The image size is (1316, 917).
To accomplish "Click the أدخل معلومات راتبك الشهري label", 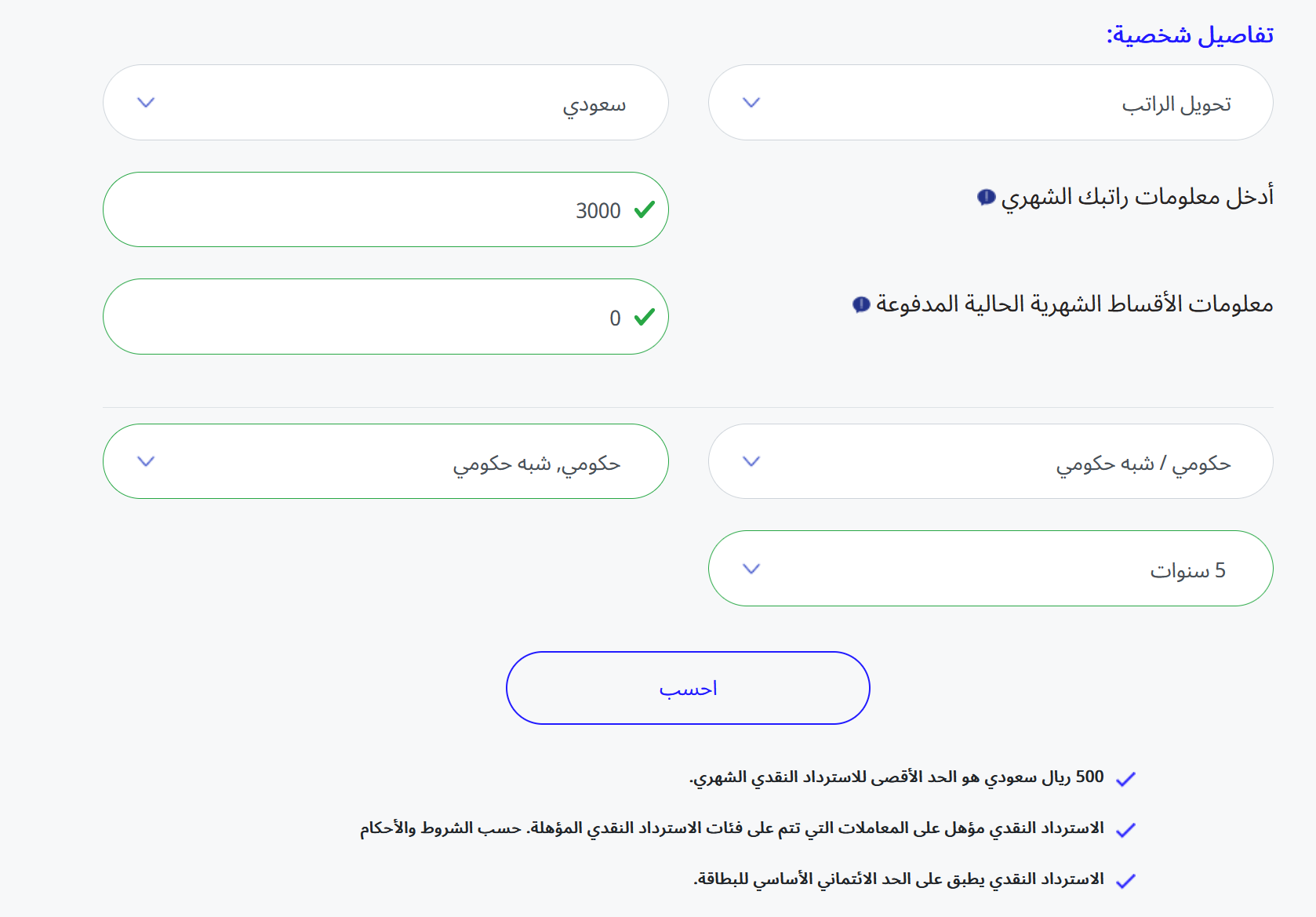I will click(1137, 196).
